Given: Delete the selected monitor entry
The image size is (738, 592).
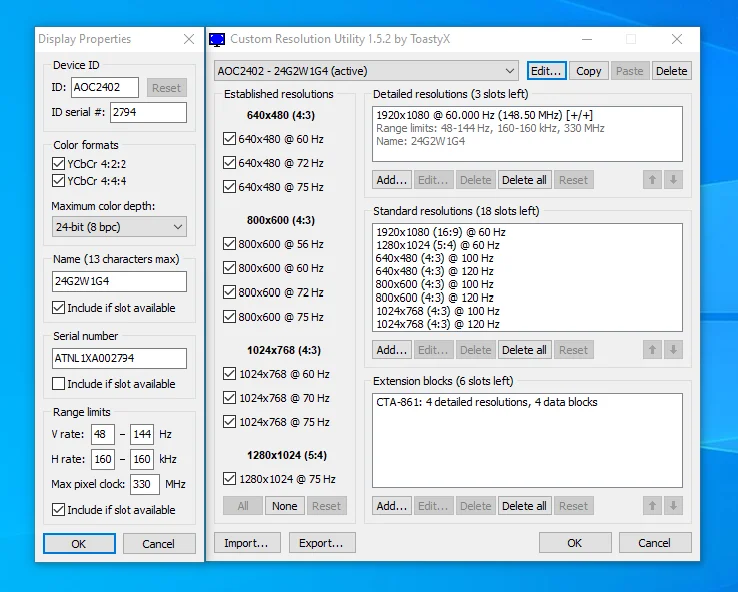Looking at the screenshot, I should coord(672,71).
